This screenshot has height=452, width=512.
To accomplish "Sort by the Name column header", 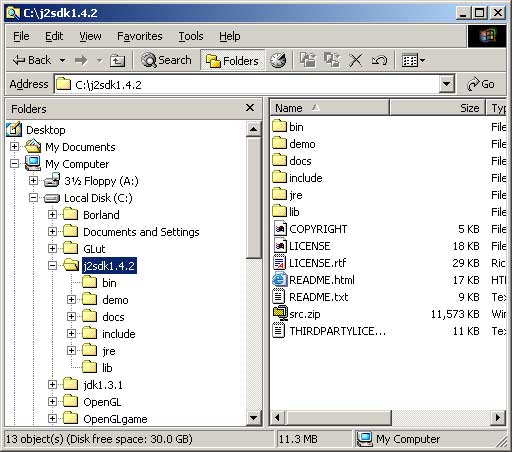I will tap(329, 108).
